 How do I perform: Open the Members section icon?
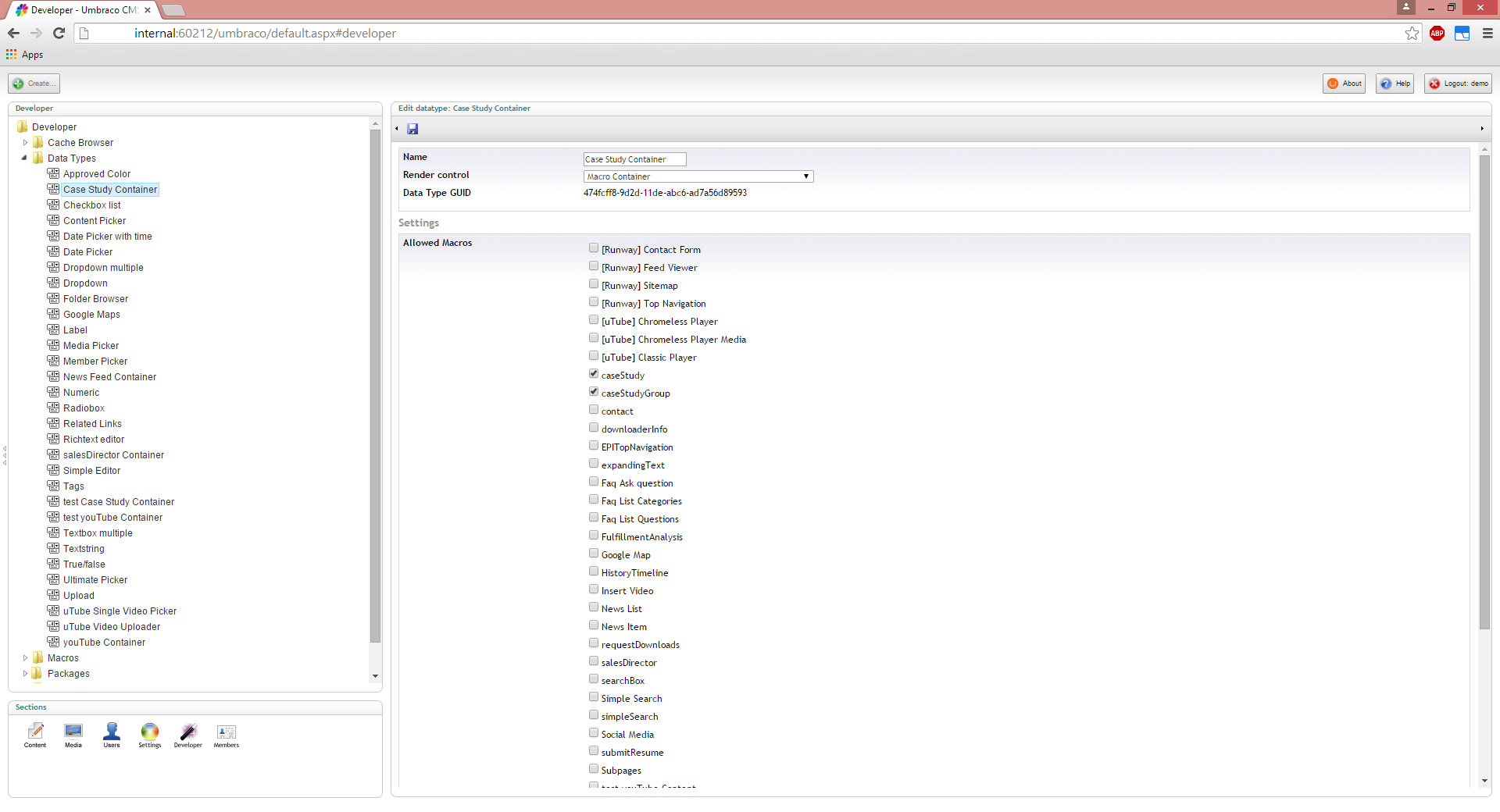[227, 735]
